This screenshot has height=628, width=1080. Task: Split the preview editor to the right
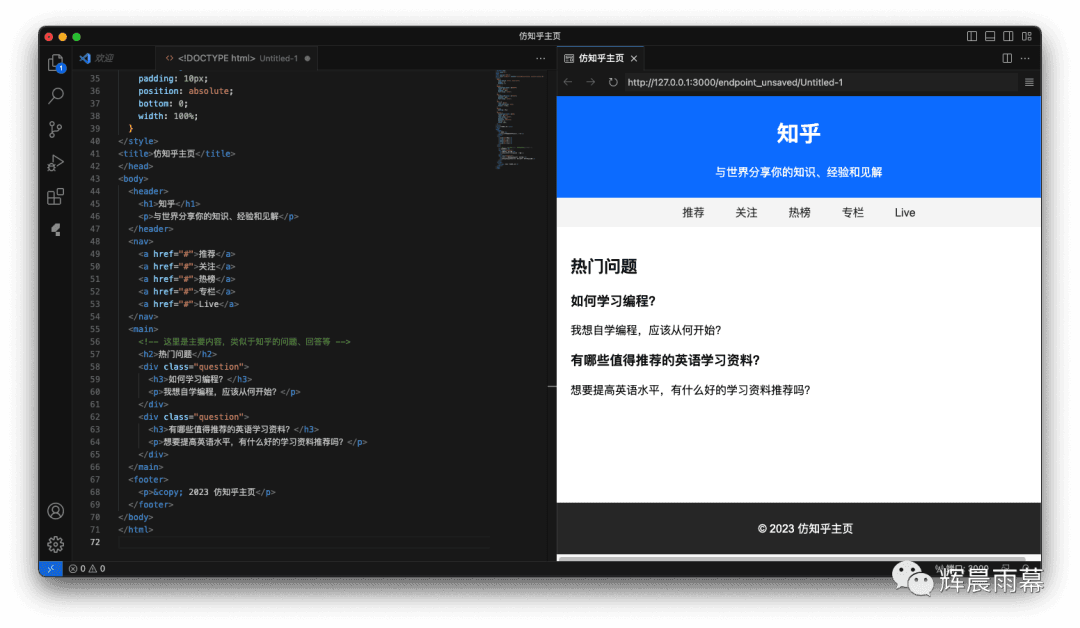tap(1007, 59)
